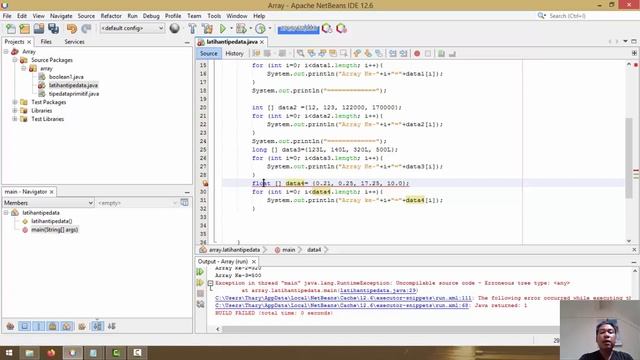Click the editor vertical scrollbar thumb

[x=629, y=158]
